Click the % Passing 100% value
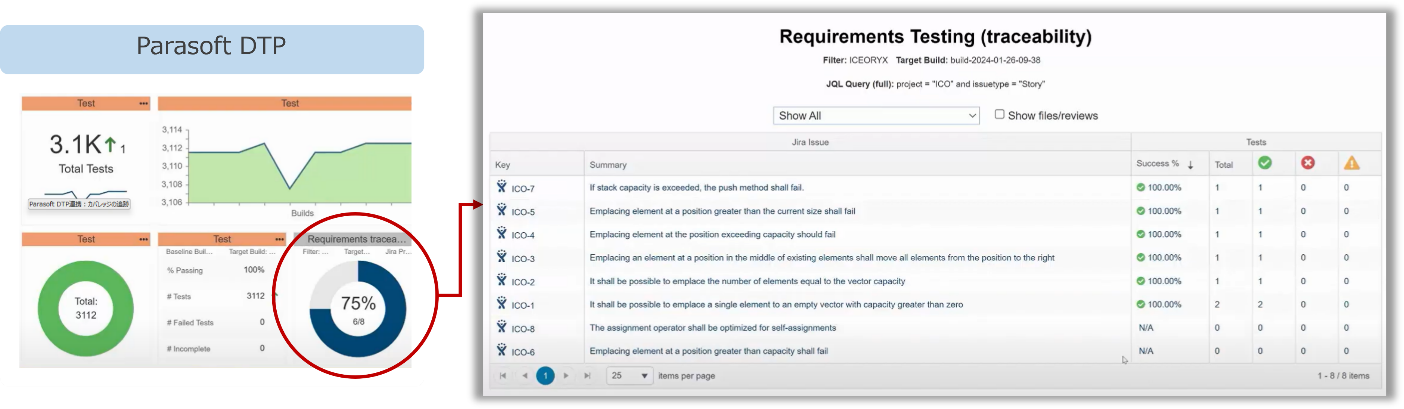The height and width of the screenshot is (409, 1404). pyautogui.click(x=254, y=270)
